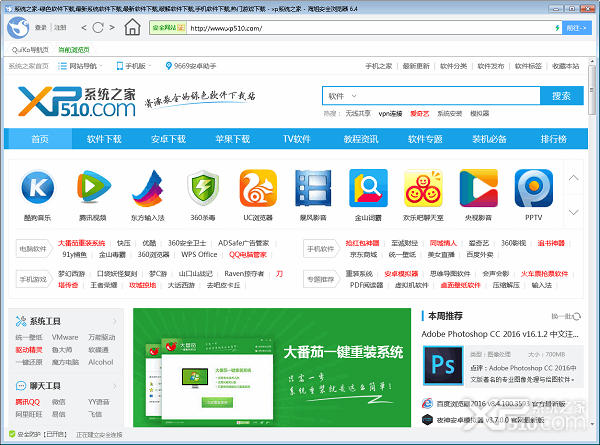
Task: Expand the 系统工具 section arrow
Action: coord(114,321)
